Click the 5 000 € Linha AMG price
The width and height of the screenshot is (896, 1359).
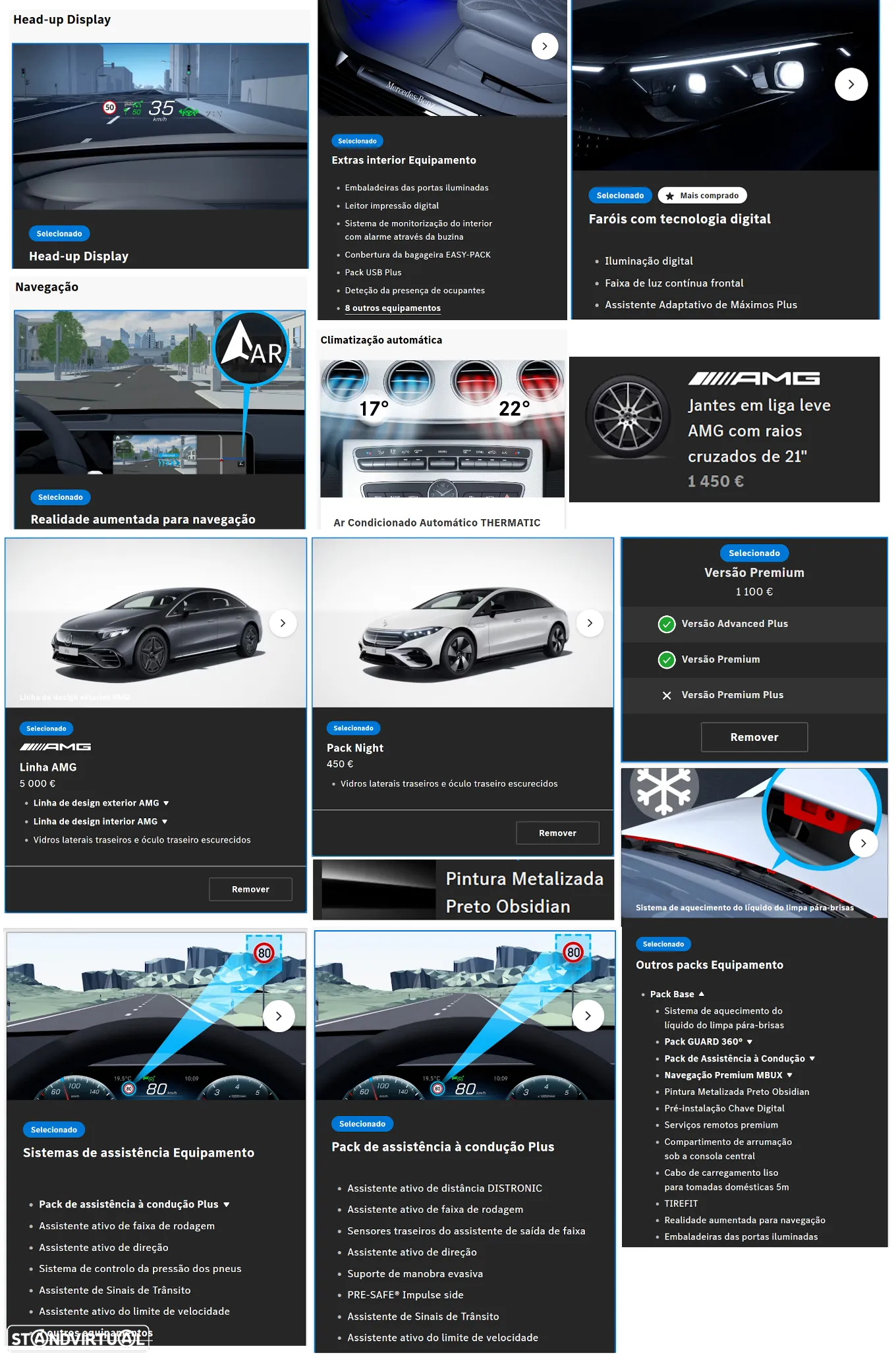38,784
